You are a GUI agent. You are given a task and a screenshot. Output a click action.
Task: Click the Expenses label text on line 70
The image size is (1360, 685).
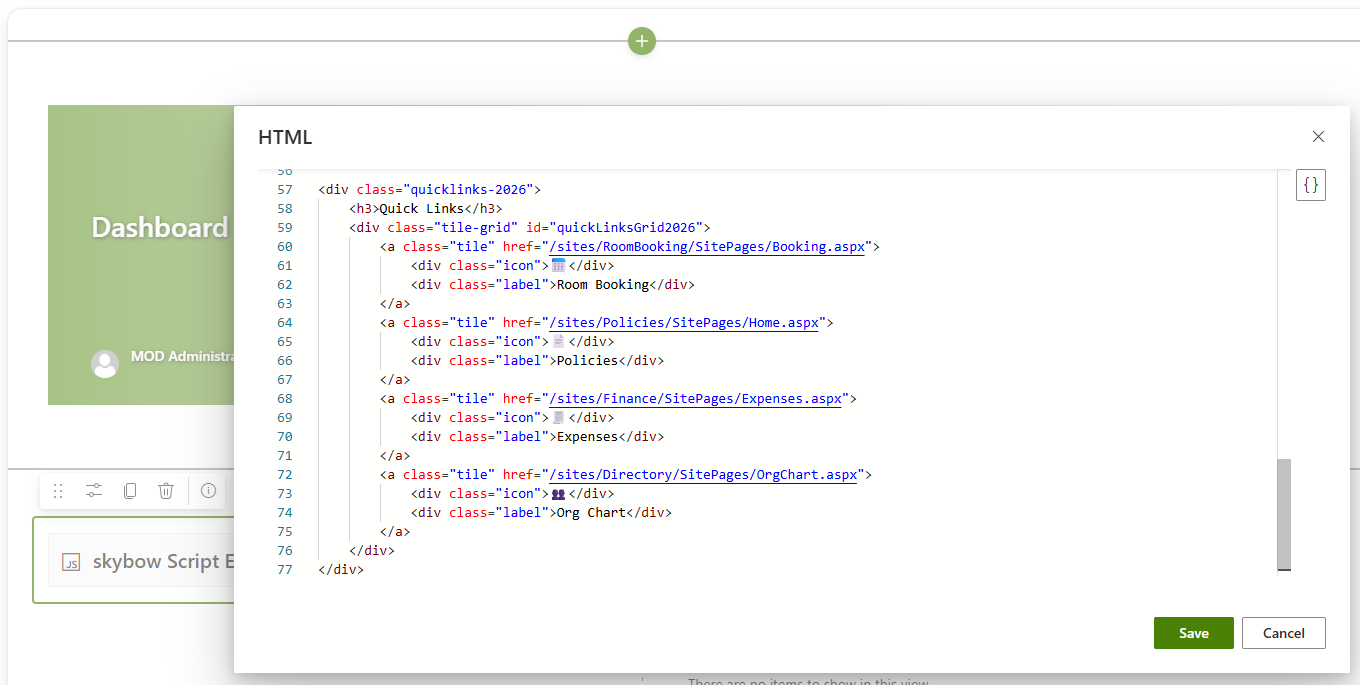[587, 436]
